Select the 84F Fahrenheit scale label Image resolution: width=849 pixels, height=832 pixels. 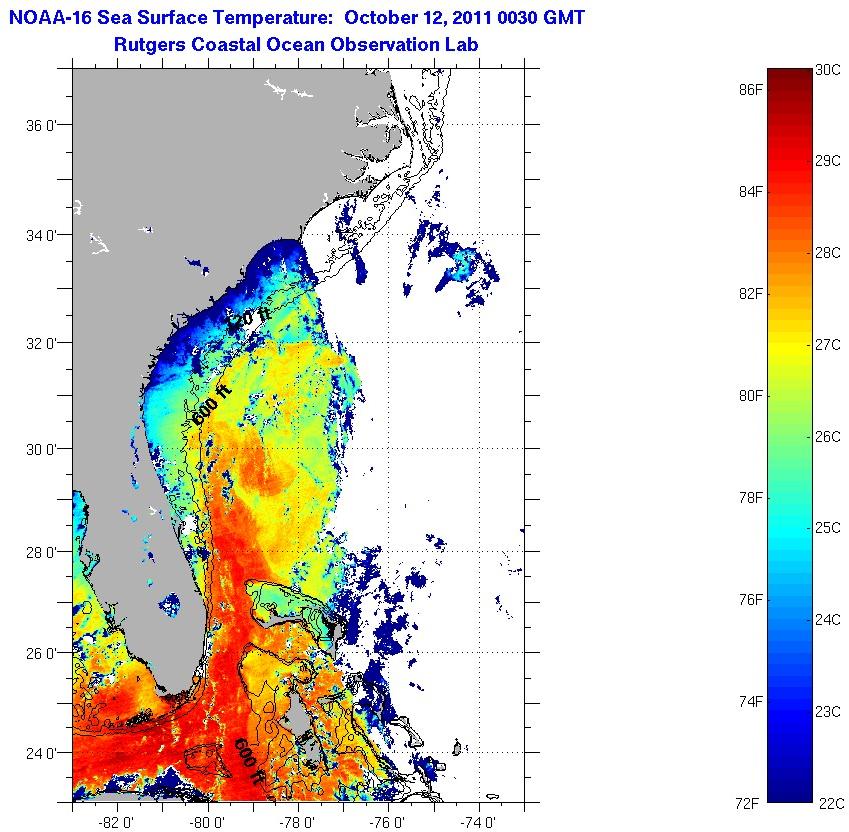[750, 192]
